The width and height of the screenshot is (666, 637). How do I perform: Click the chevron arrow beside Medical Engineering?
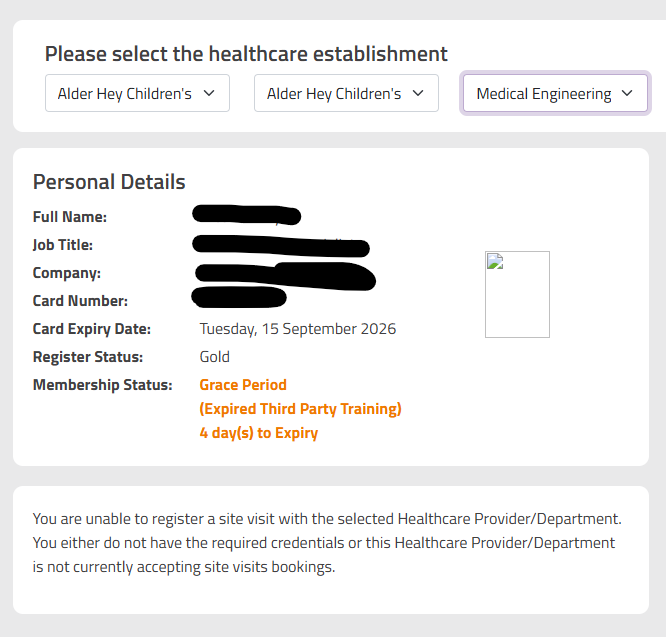pyautogui.click(x=627, y=94)
